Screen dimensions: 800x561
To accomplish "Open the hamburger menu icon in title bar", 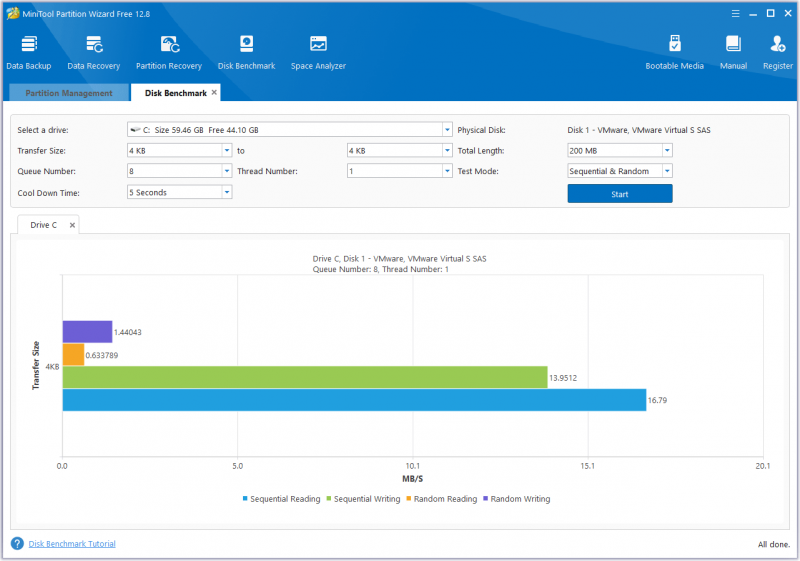I will click(735, 14).
